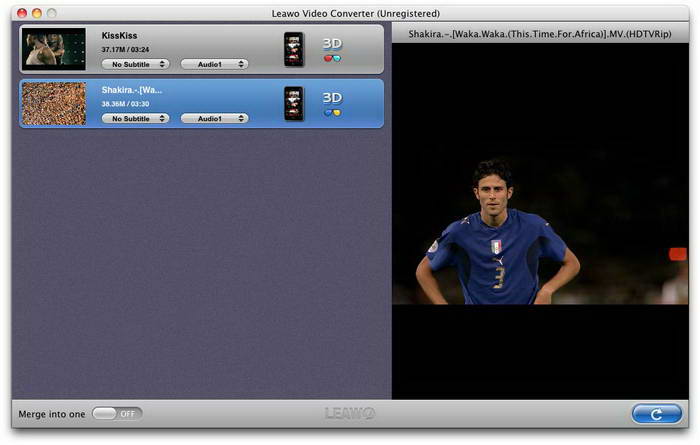The height and width of the screenshot is (445, 700).
Task: Open device profile icon for KissKiss
Action: click(x=294, y=49)
